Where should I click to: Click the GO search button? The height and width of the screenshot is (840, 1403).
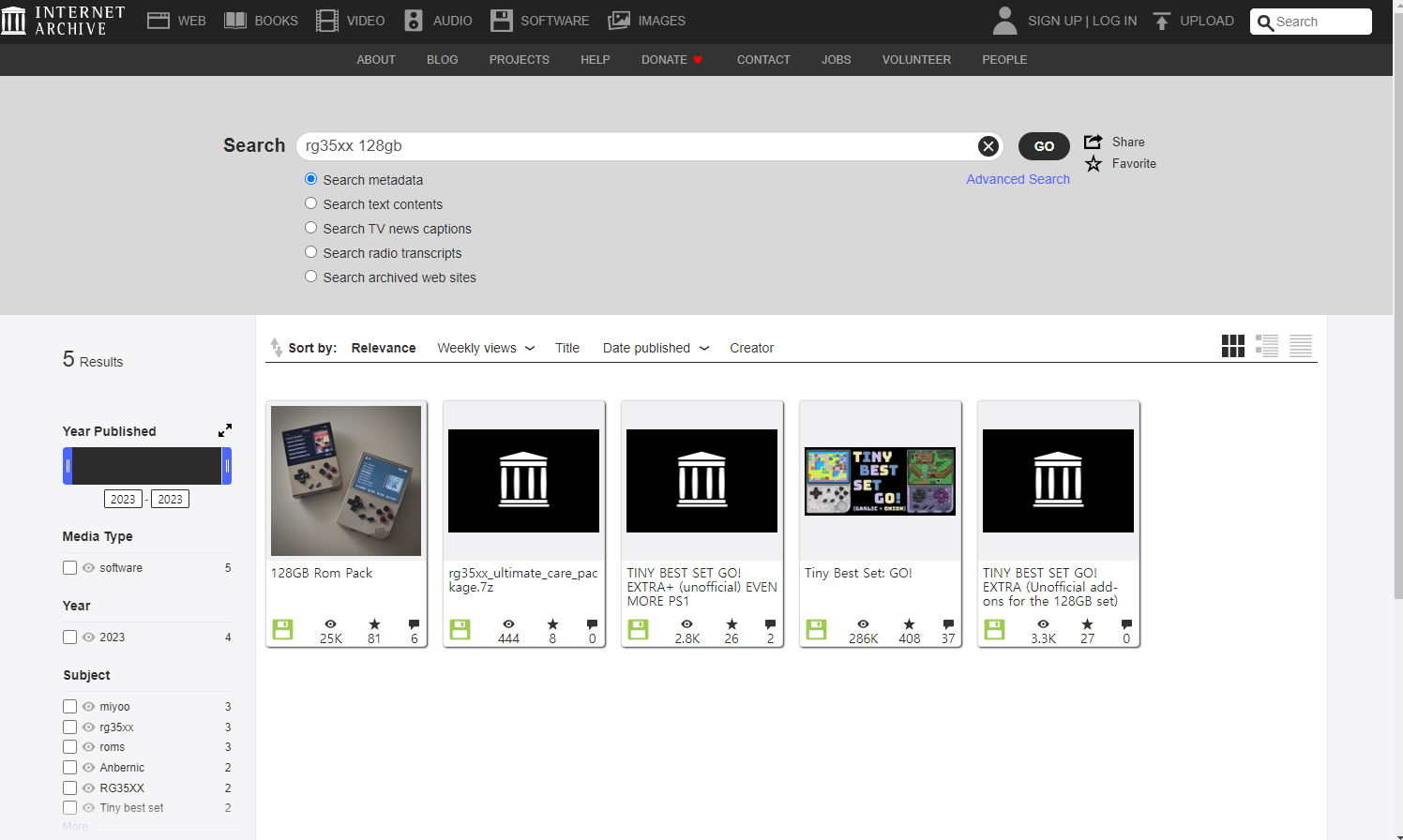click(x=1044, y=146)
